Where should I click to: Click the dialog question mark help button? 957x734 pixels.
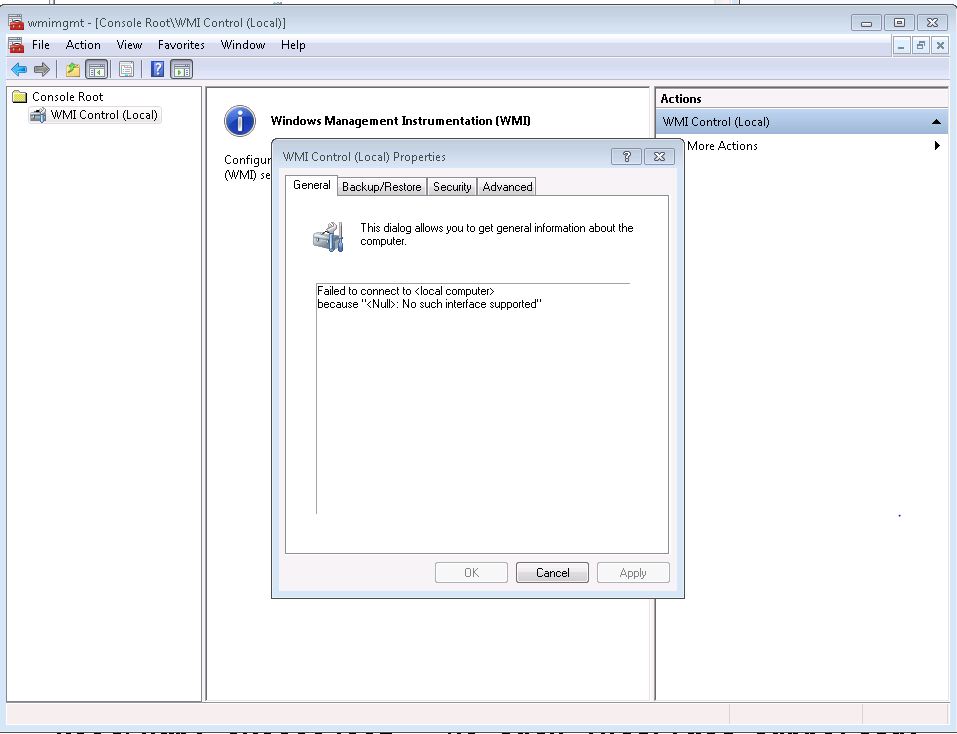(x=626, y=157)
